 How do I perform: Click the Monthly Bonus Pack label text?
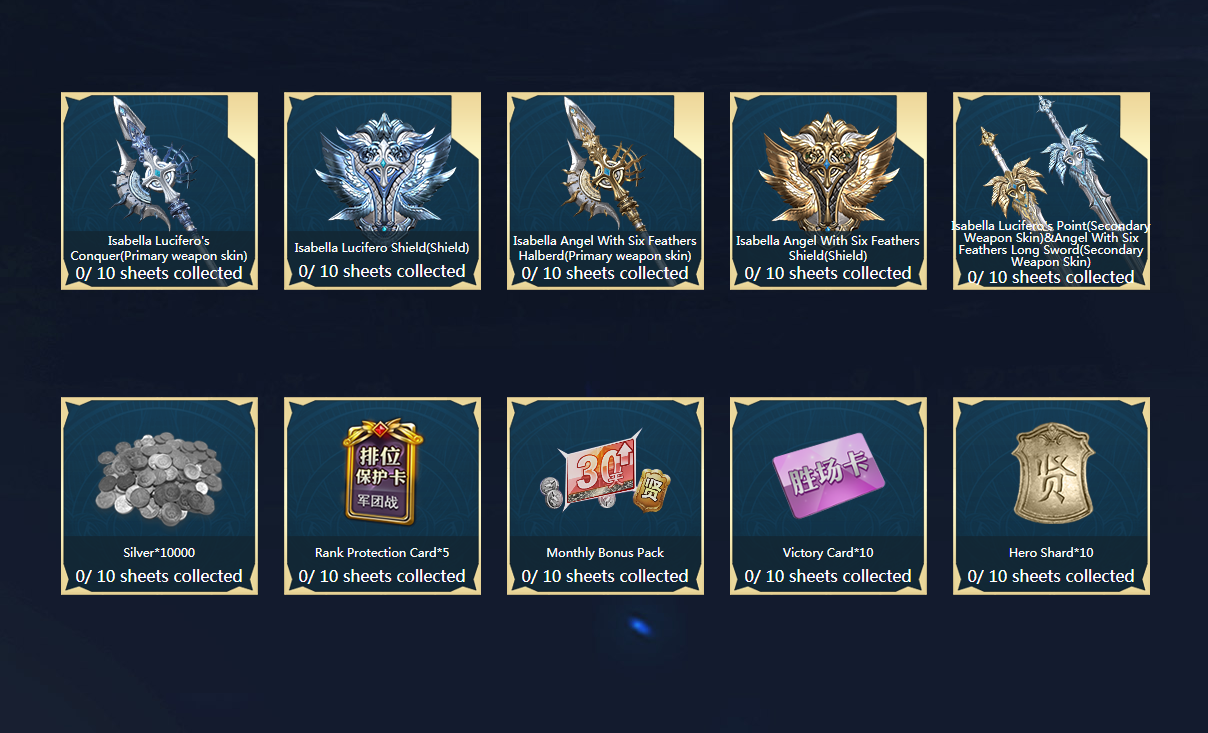(605, 552)
